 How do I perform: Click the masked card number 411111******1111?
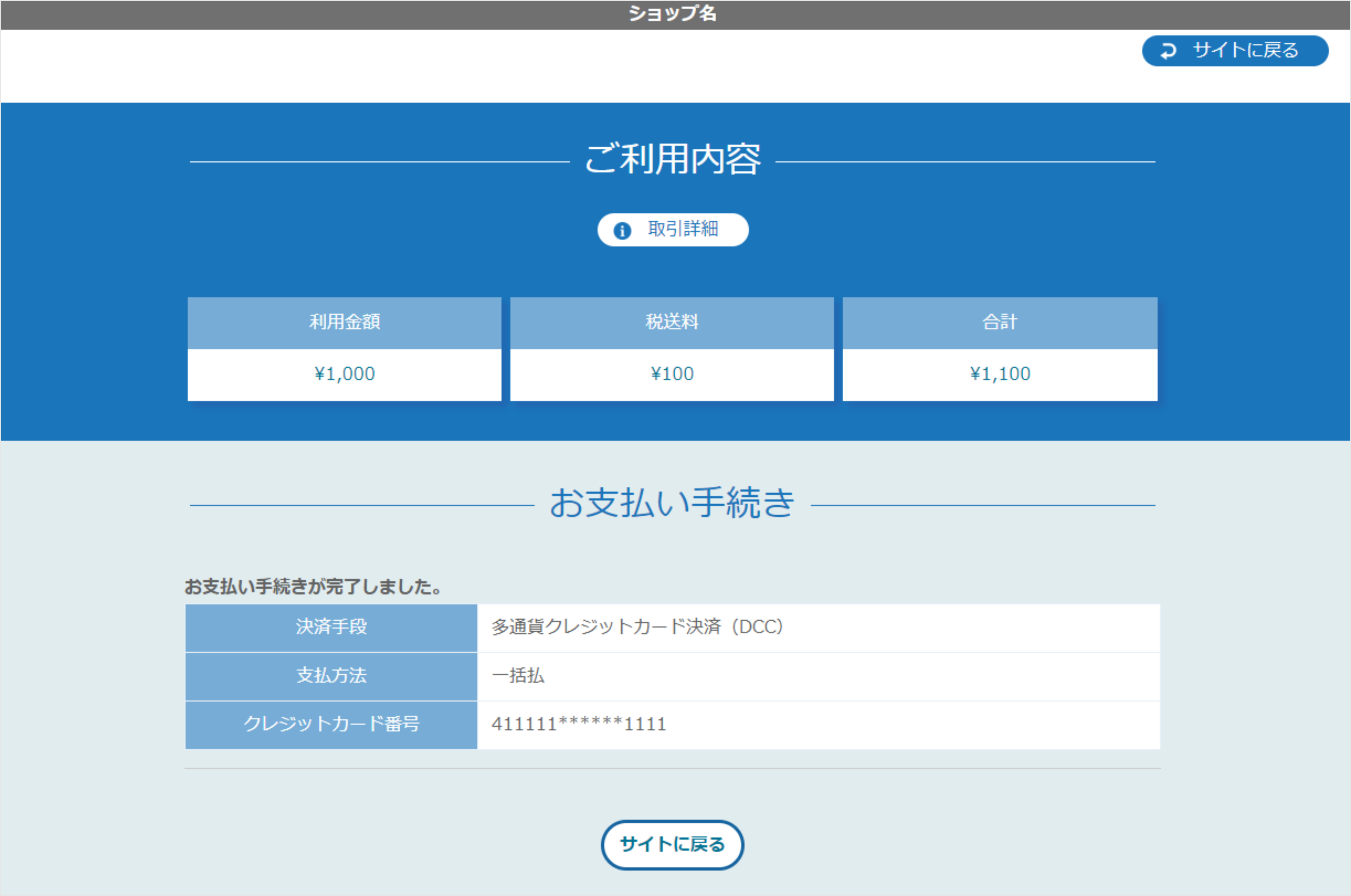click(579, 724)
